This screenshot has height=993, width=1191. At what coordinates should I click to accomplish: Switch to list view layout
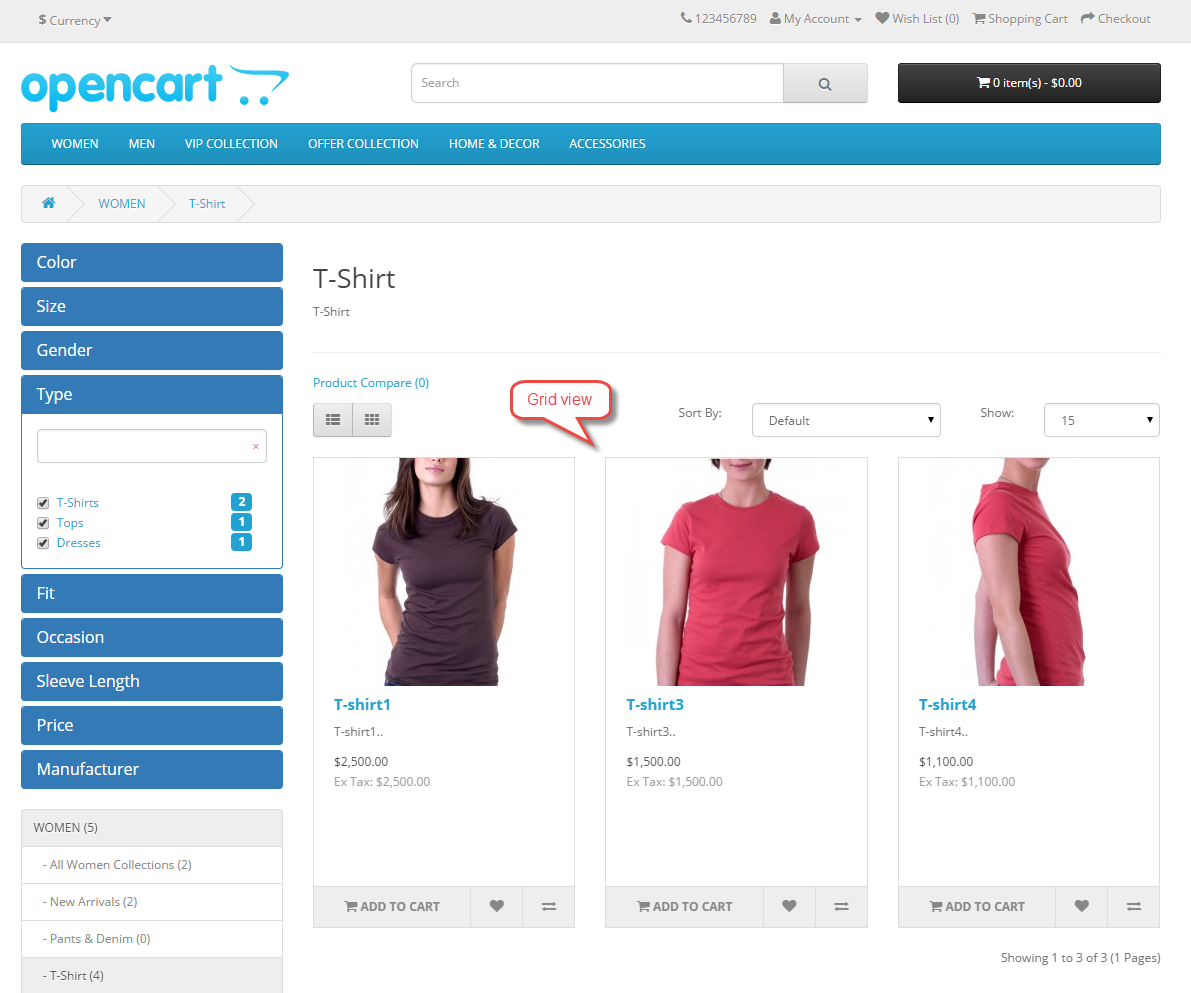[333, 420]
